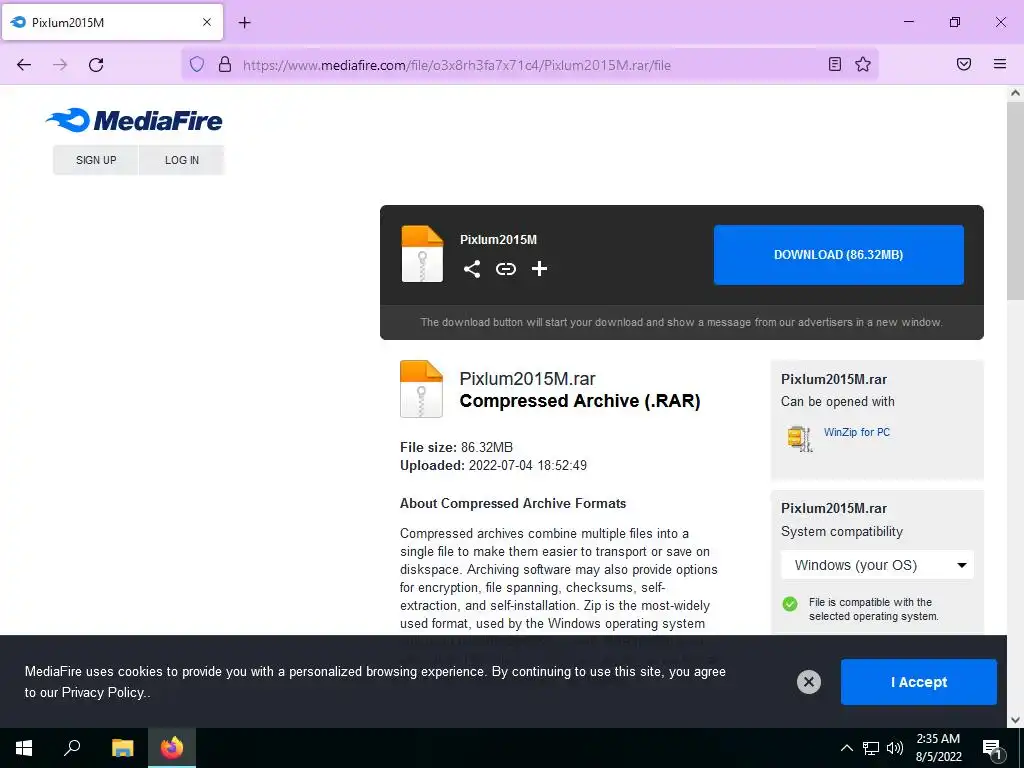Click the DOWNLOAD (86.32MB) button

pos(839,255)
